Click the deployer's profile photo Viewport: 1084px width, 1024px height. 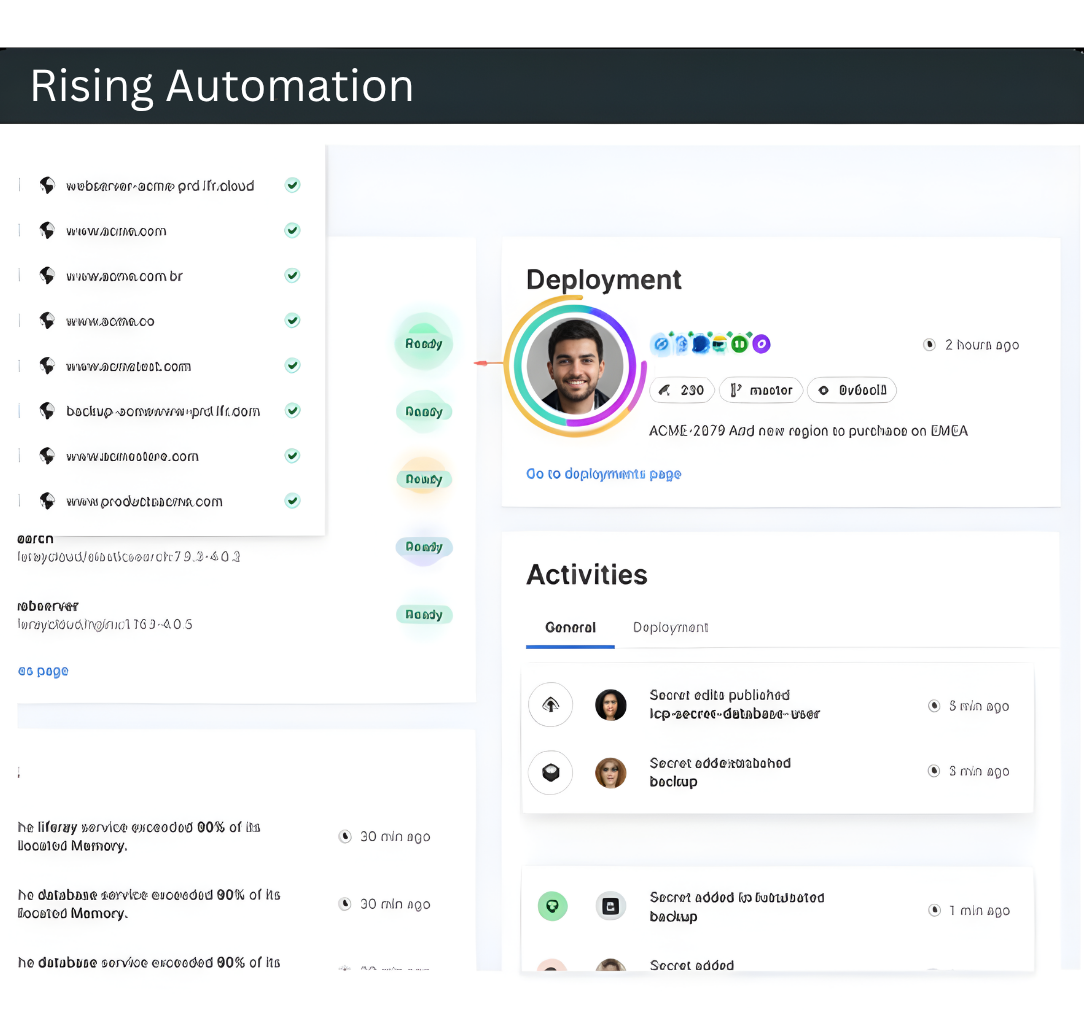click(574, 366)
